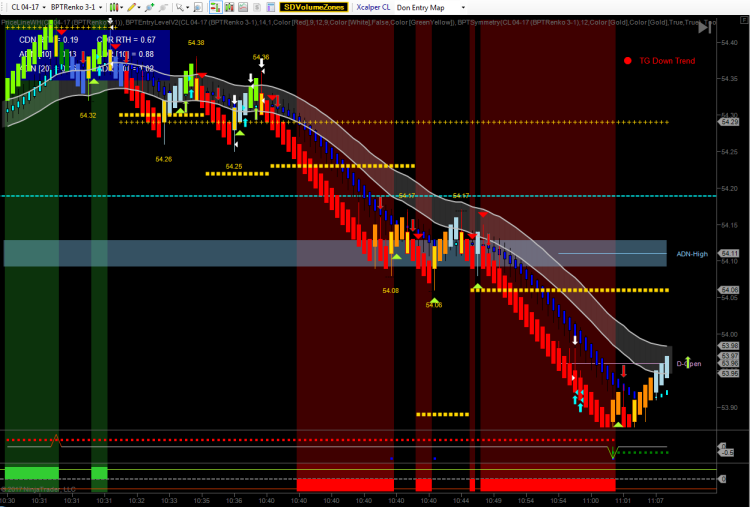Screen dimensions: 750x507
Task: Open the BPTRenko 3-1 bar type dropdown
Action: coord(76,7)
